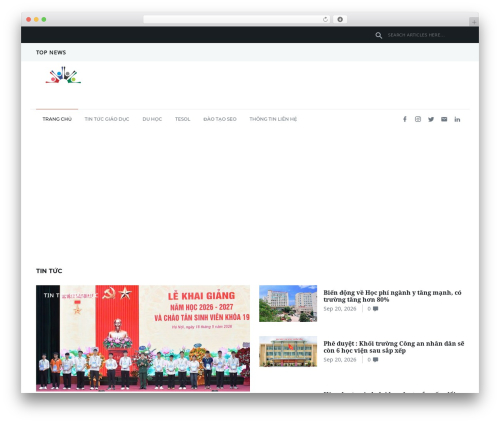Open Tin Tức Giáo Dục menu

(x=107, y=119)
